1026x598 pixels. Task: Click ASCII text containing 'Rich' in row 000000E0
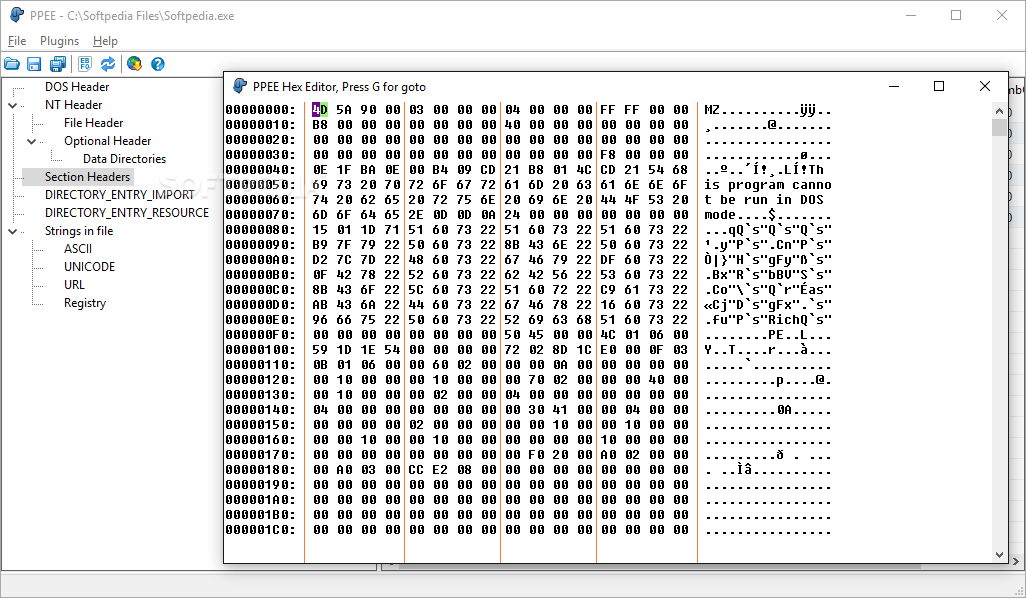768,320
